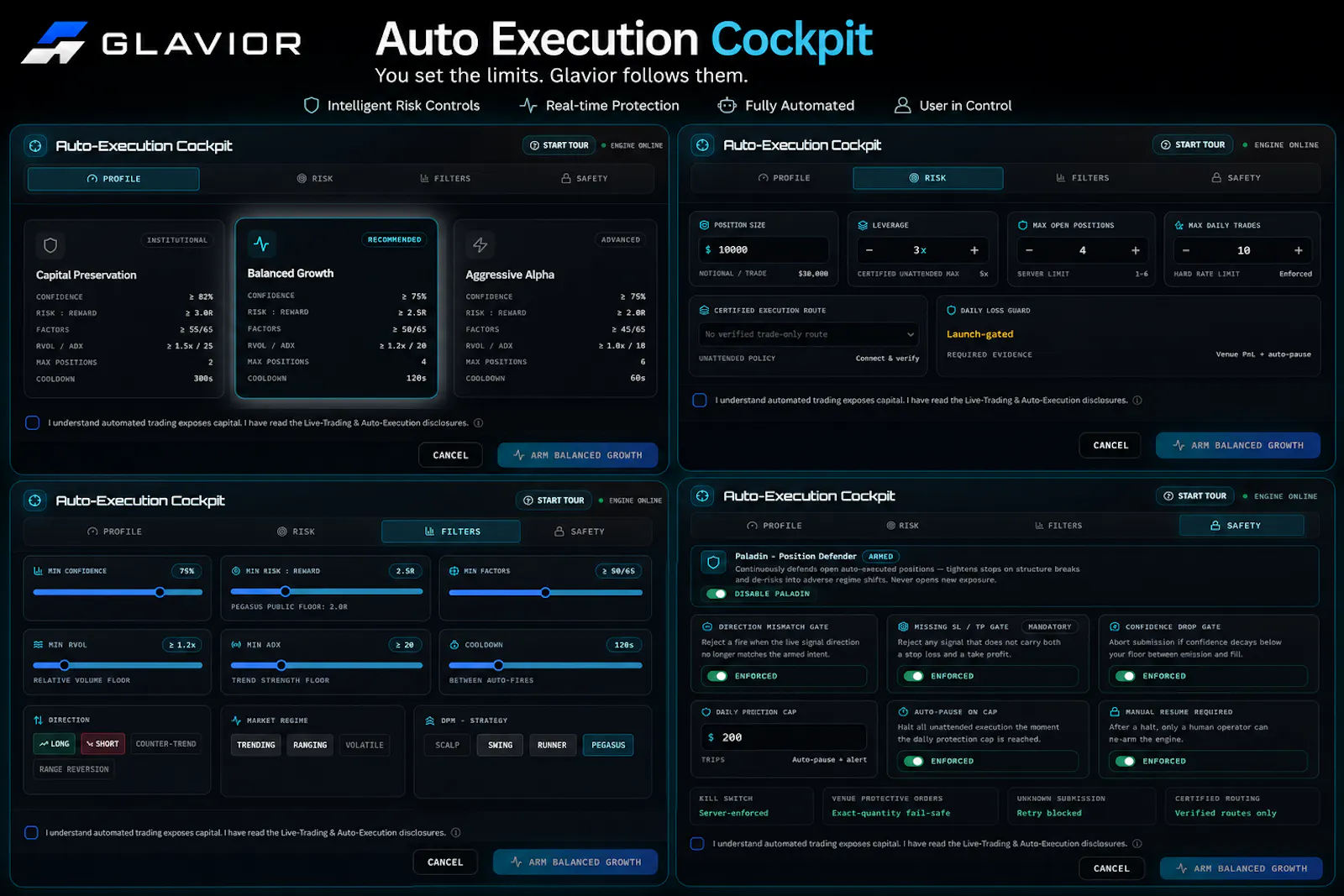Image resolution: width=1344 pixels, height=896 pixels.
Task: Increase Max Daily Trades with plus
Action: click(1299, 250)
